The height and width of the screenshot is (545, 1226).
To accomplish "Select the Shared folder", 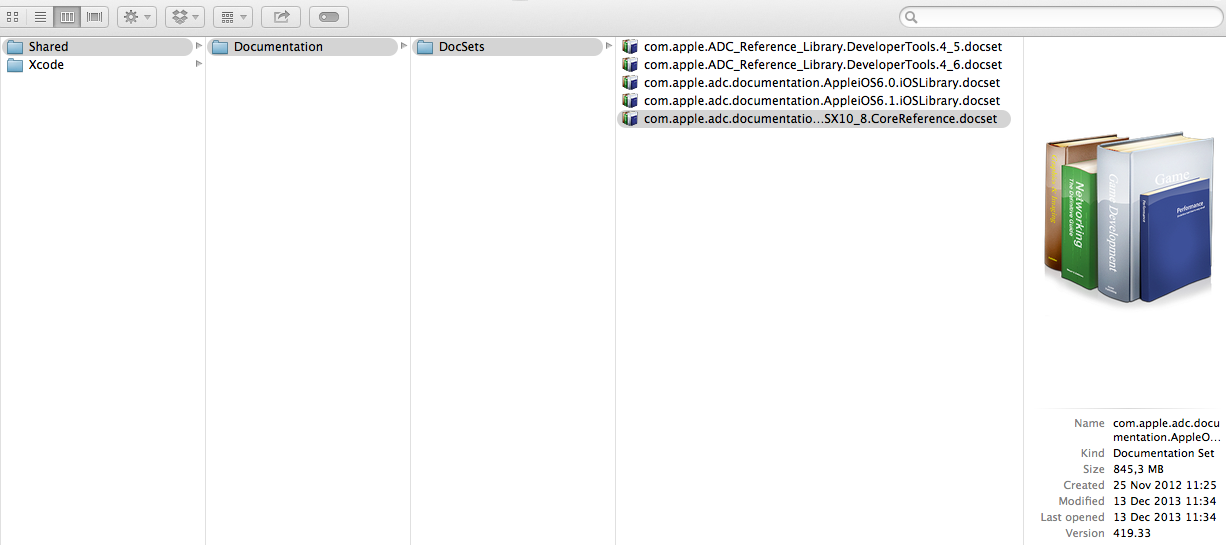I will pyautogui.click(x=97, y=47).
